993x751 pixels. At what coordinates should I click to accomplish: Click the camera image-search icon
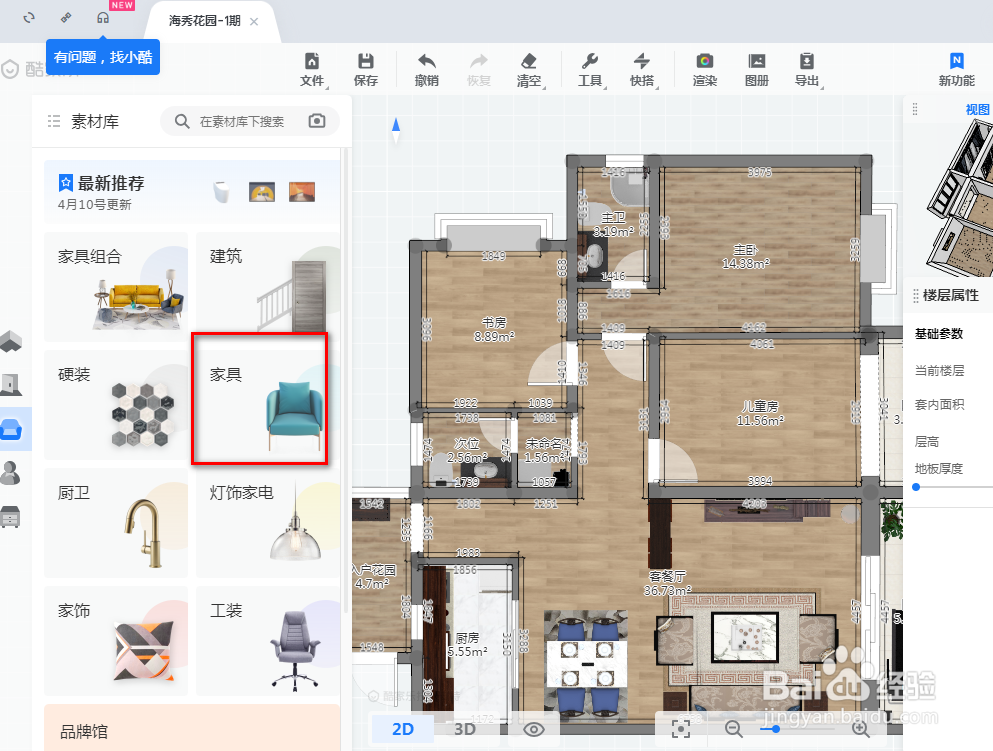[317, 121]
